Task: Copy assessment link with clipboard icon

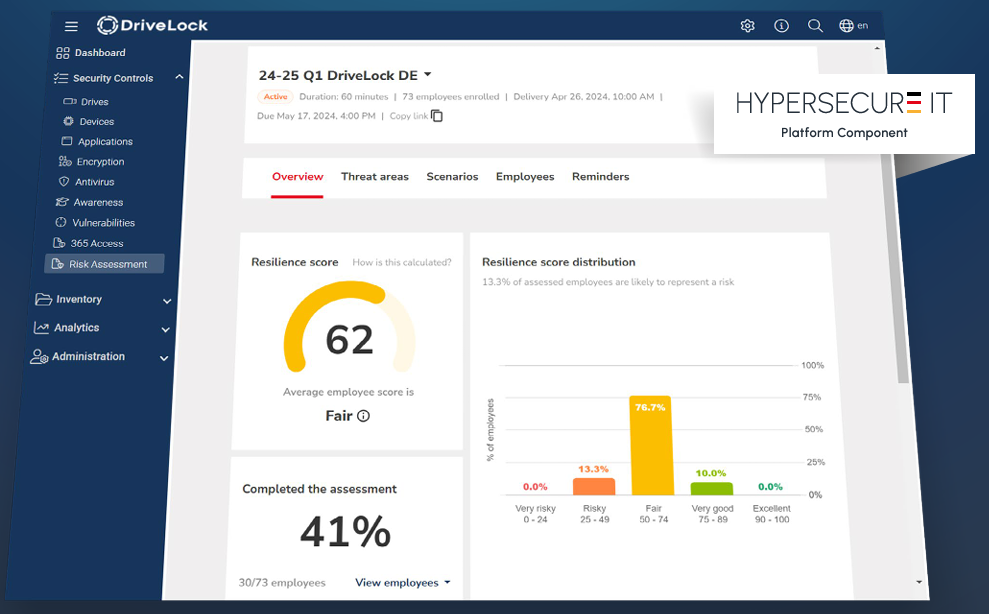Action: coord(437,116)
